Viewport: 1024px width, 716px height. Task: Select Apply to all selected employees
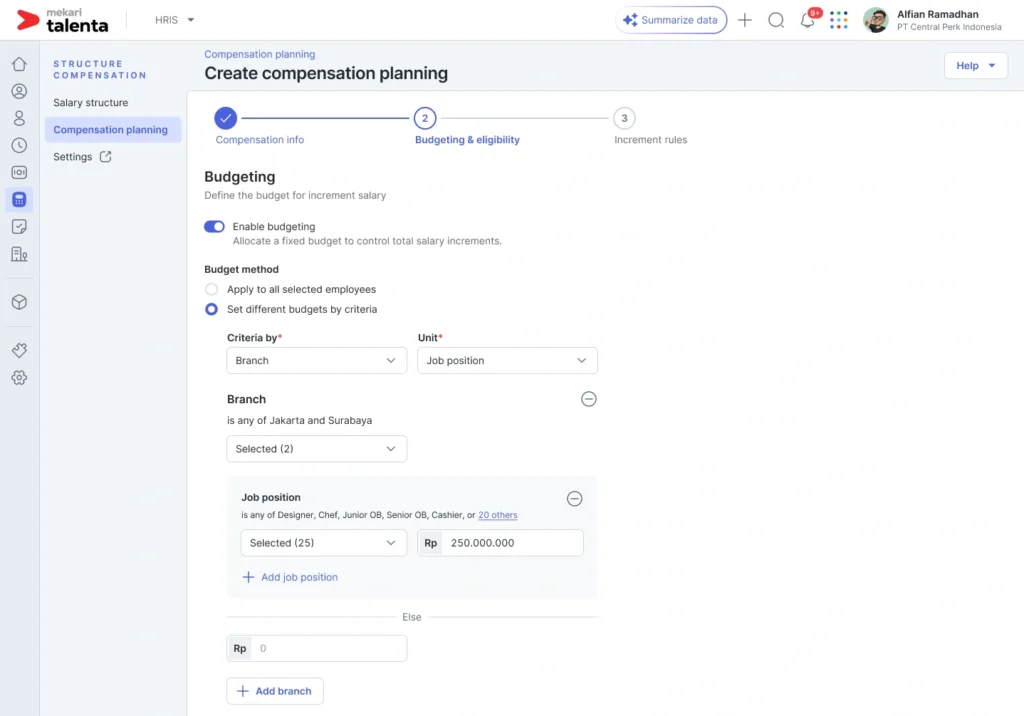coord(211,289)
